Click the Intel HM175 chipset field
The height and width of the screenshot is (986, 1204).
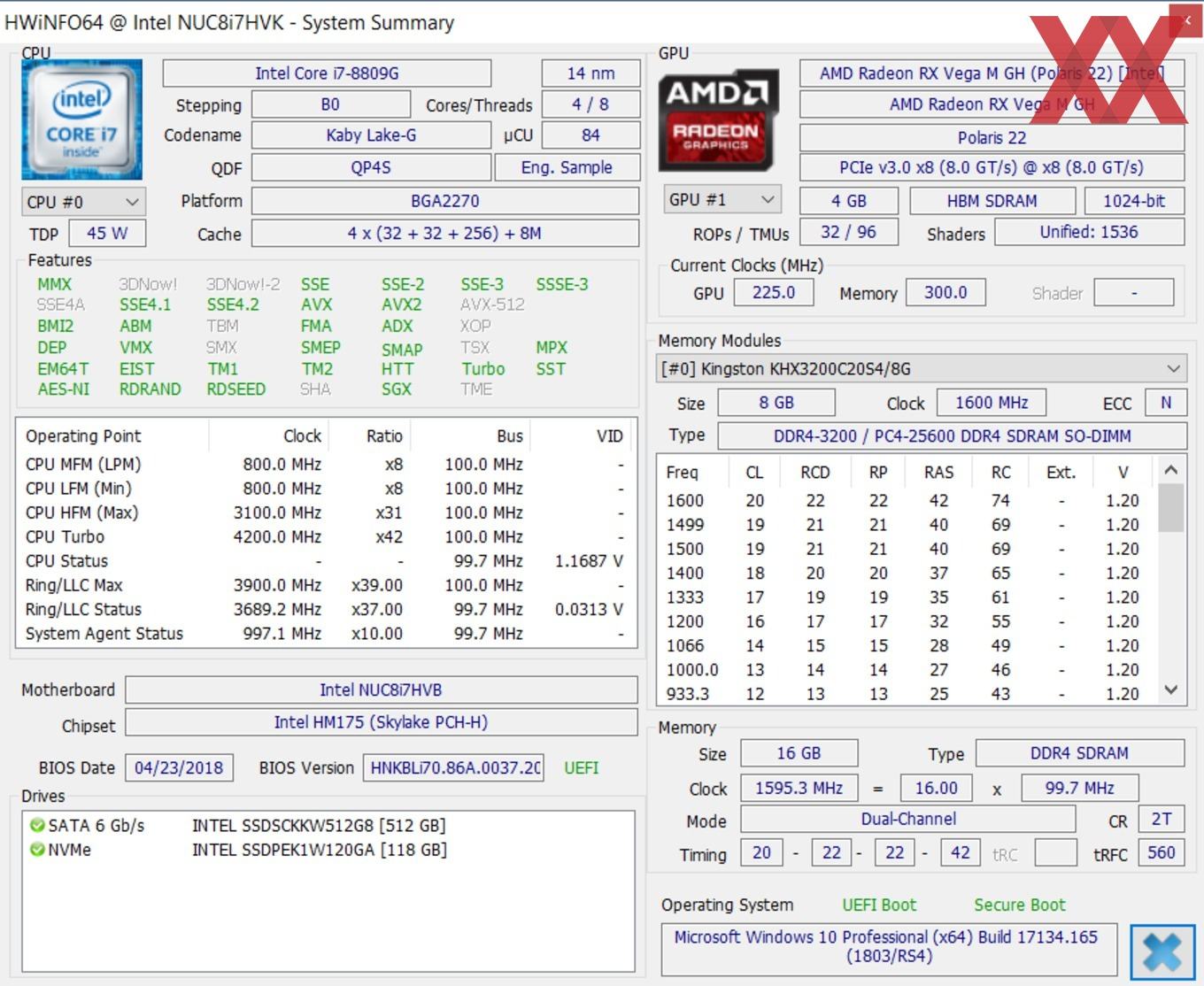[x=381, y=722]
